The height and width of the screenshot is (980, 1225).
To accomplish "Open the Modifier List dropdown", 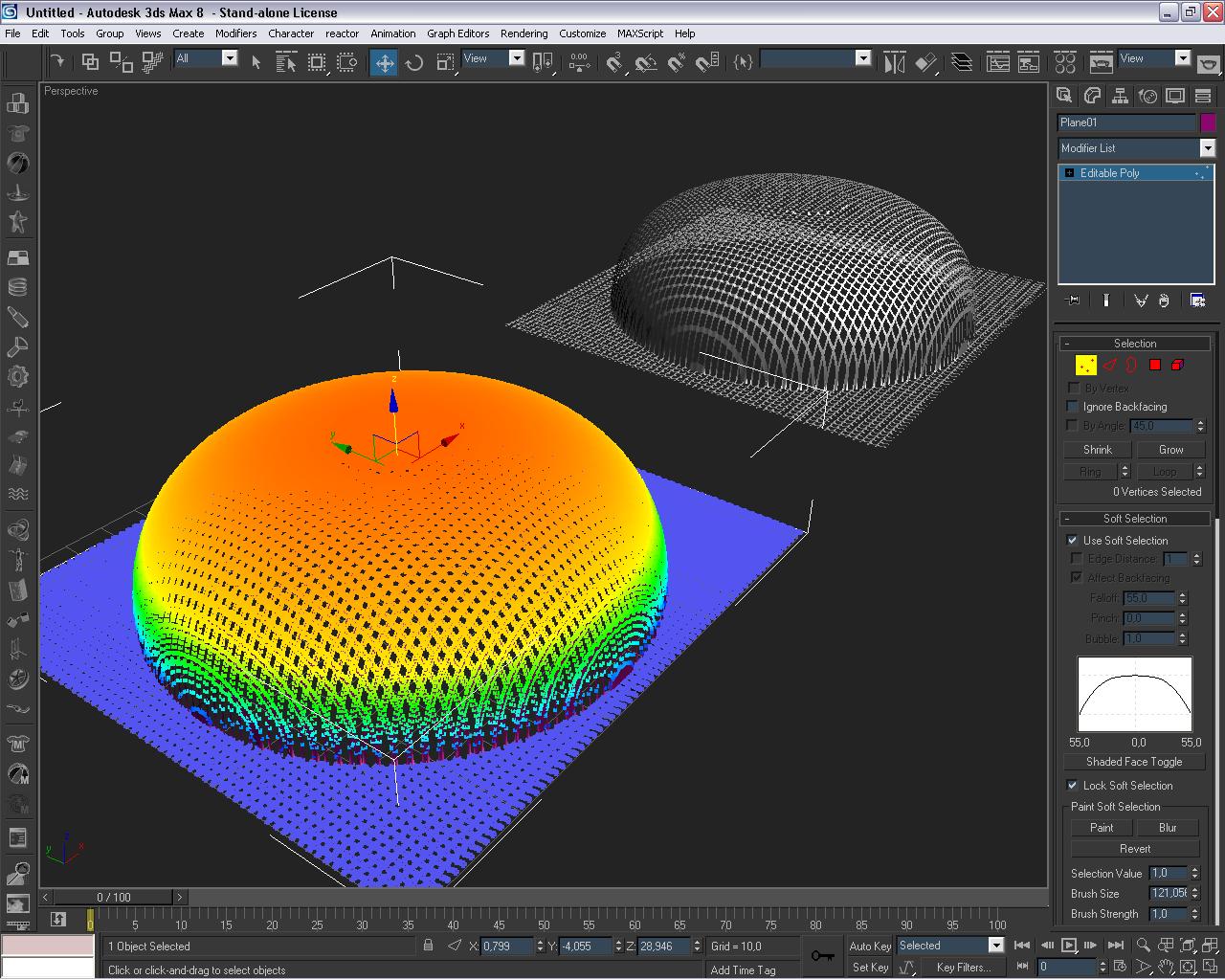I will [x=1207, y=148].
